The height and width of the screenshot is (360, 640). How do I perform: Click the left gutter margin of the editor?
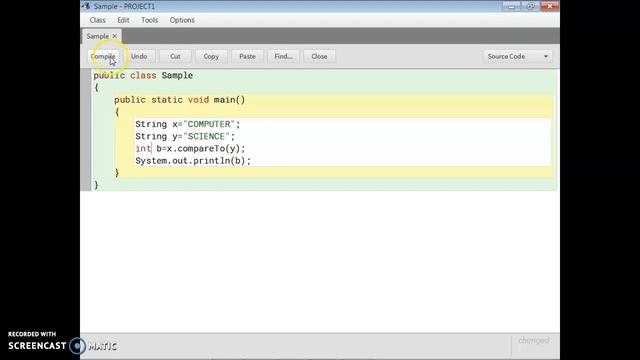[86, 130]
